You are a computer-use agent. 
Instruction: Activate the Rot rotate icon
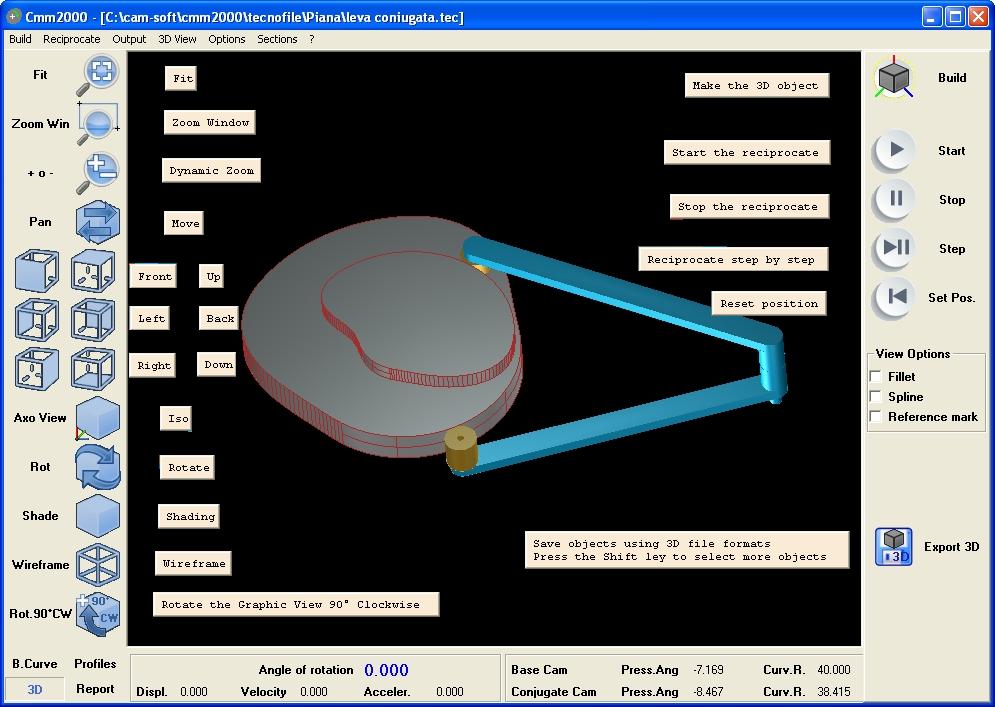click(x=98, y=467)
